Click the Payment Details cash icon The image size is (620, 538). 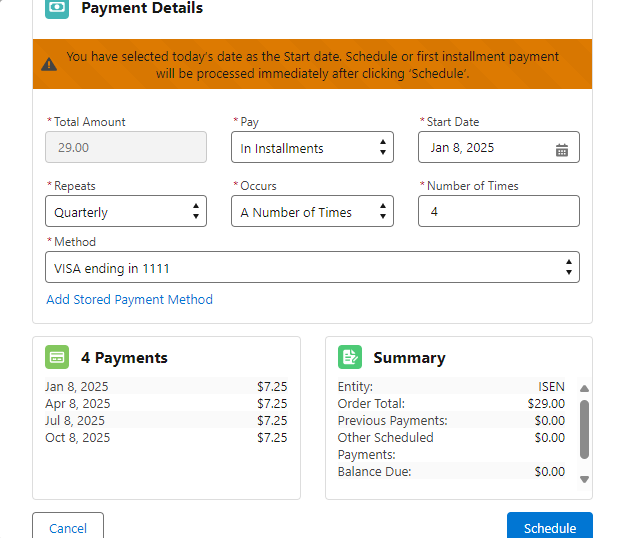click(57, 9)
